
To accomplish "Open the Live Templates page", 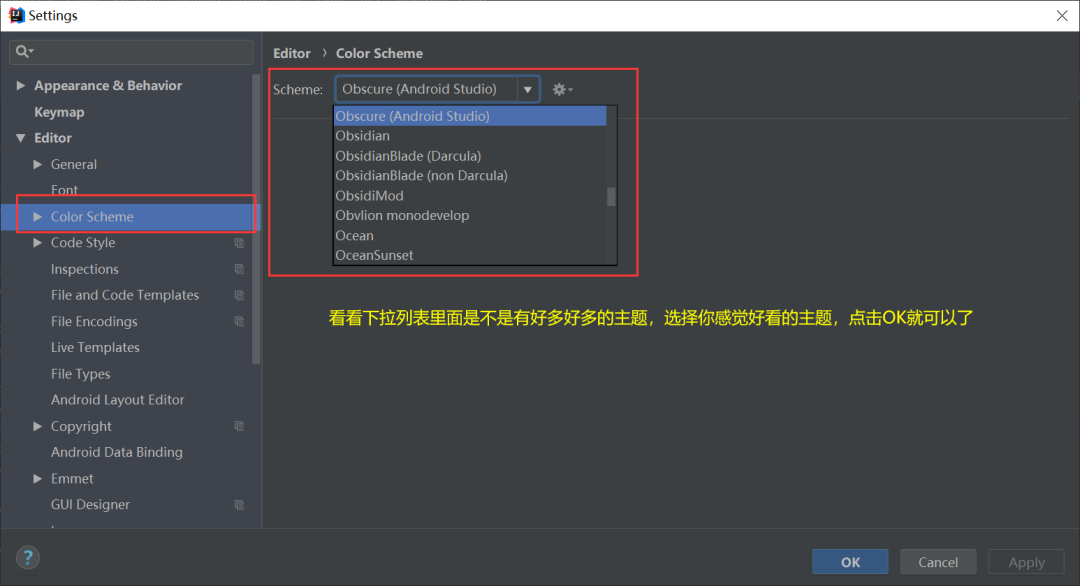I will point(95,348).
